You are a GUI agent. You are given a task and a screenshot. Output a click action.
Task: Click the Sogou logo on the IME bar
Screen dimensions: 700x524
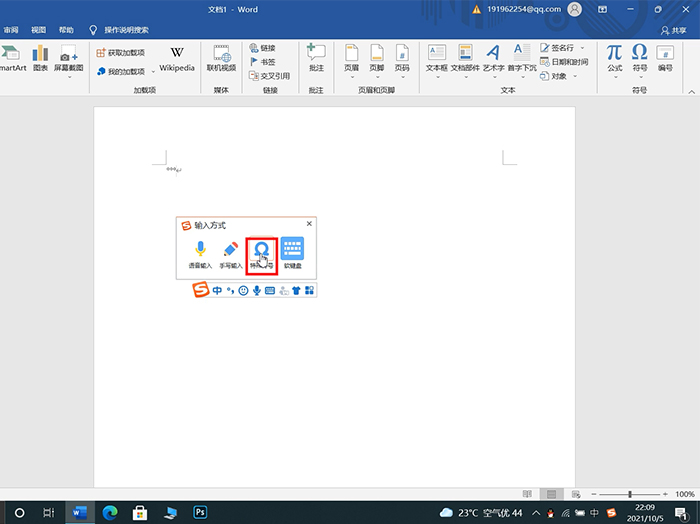[200, 289]
